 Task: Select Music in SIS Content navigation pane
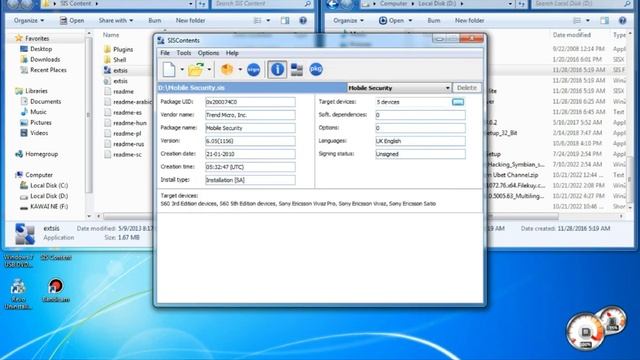coord(38,112)
